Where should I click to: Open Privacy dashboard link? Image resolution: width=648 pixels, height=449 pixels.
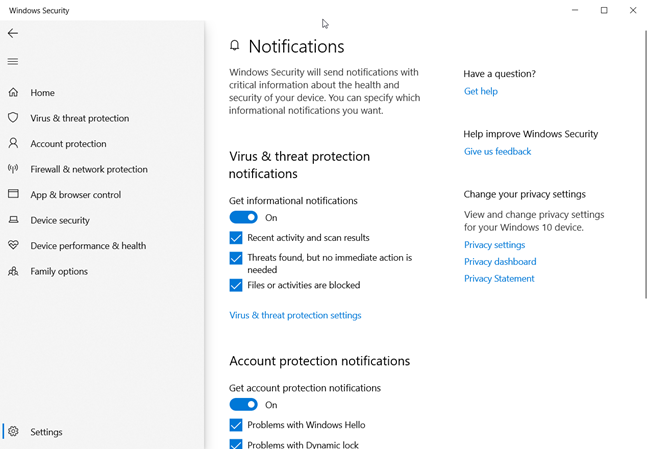point(500,262)
